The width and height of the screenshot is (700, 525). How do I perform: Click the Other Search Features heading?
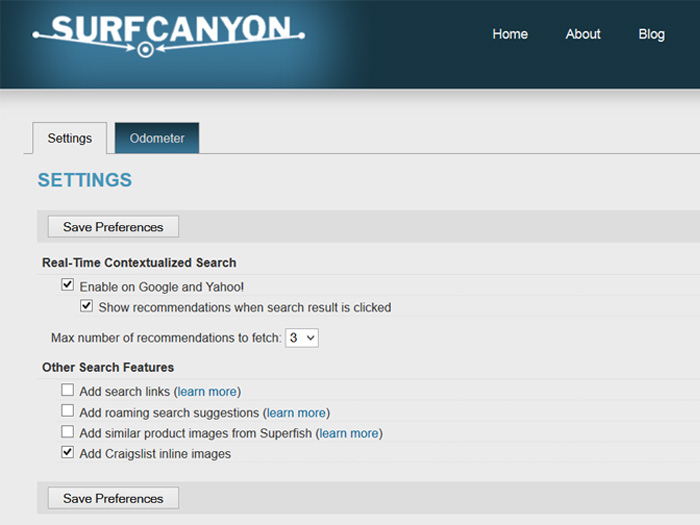pyautogui.click(x=108, y=367)
